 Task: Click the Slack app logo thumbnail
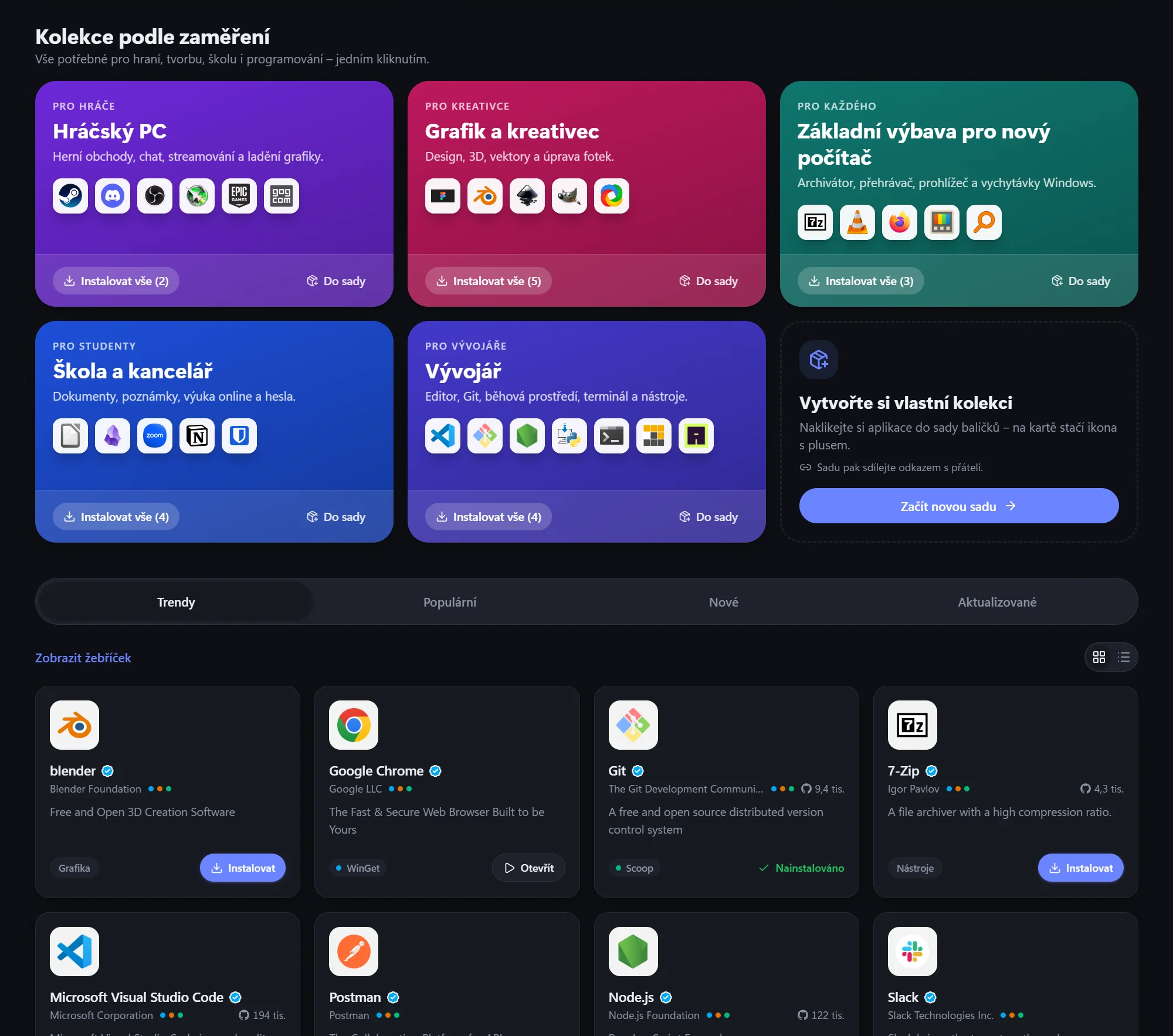pyautogui.click(x=913, y=952)
